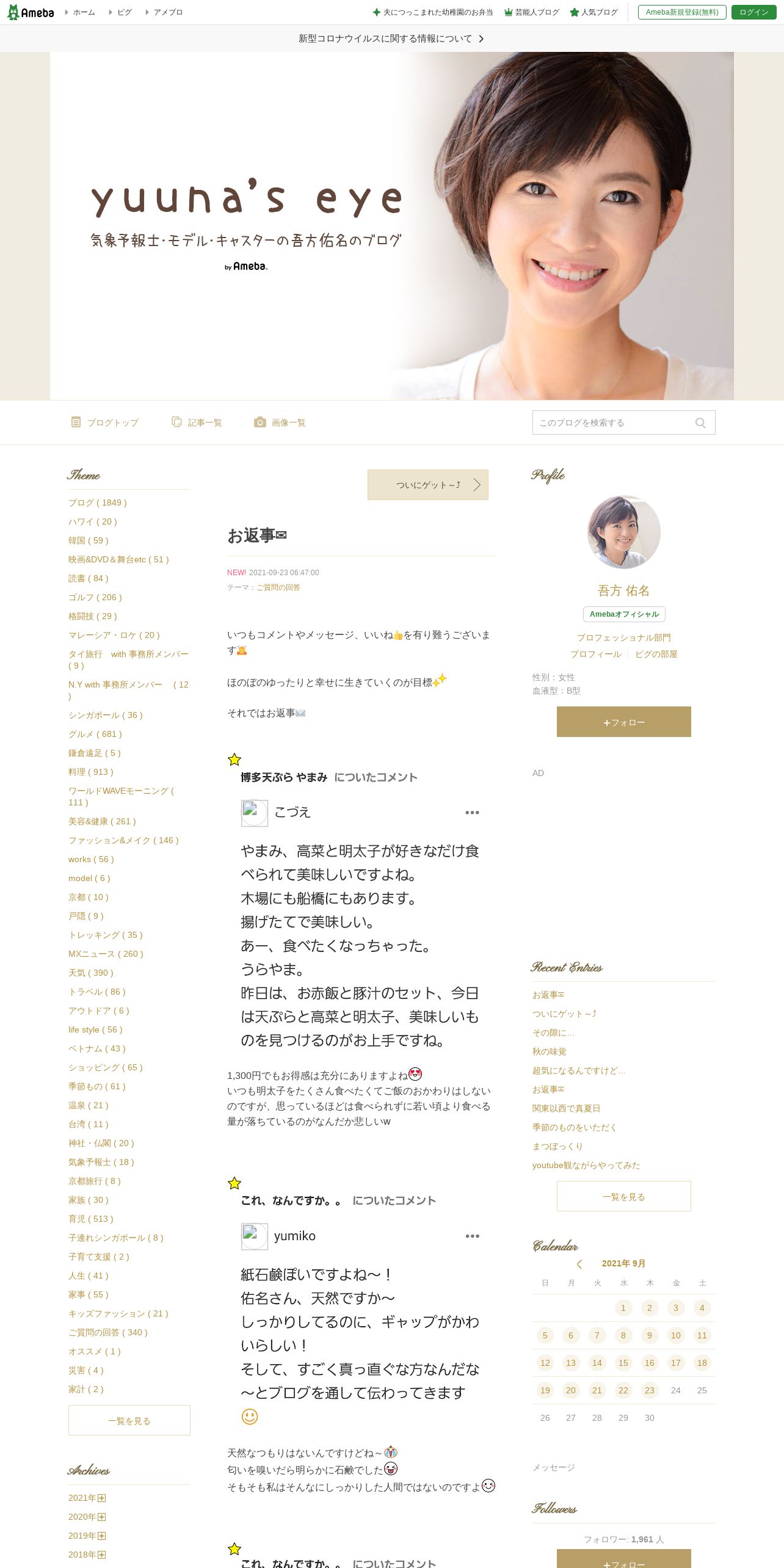Open theme 育児 ( 513 )
The image size is (784, 1568).
(91, 1219)
